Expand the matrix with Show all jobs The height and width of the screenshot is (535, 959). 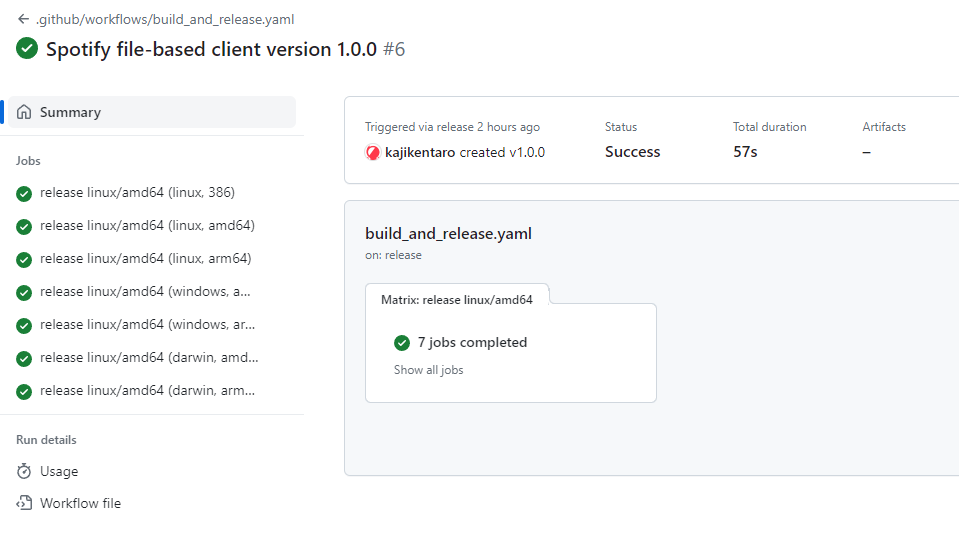pyautogui.click(x=429, y=370)
